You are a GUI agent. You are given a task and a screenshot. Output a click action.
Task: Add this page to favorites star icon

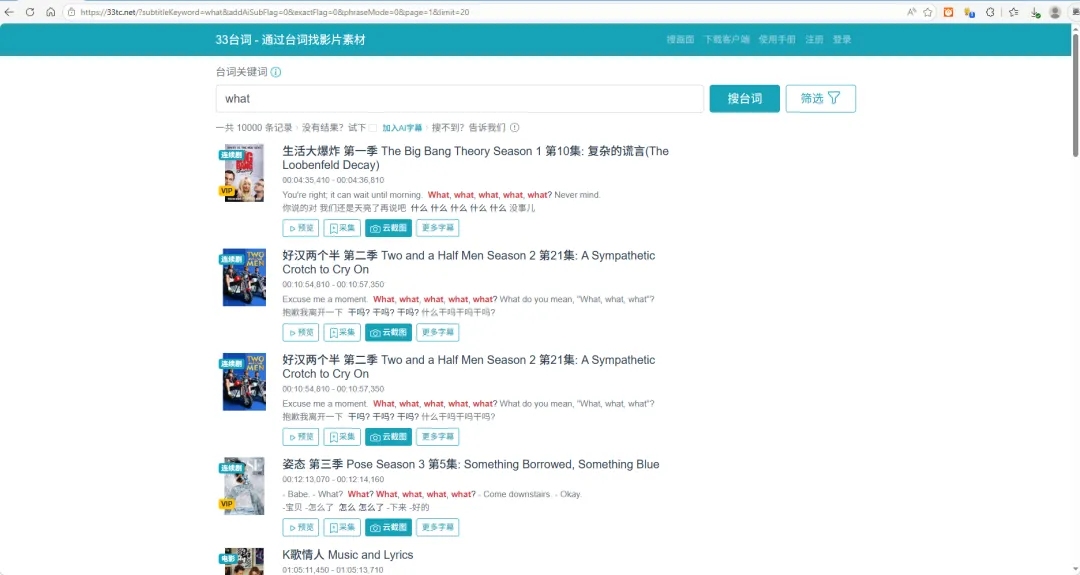(928, 12)
